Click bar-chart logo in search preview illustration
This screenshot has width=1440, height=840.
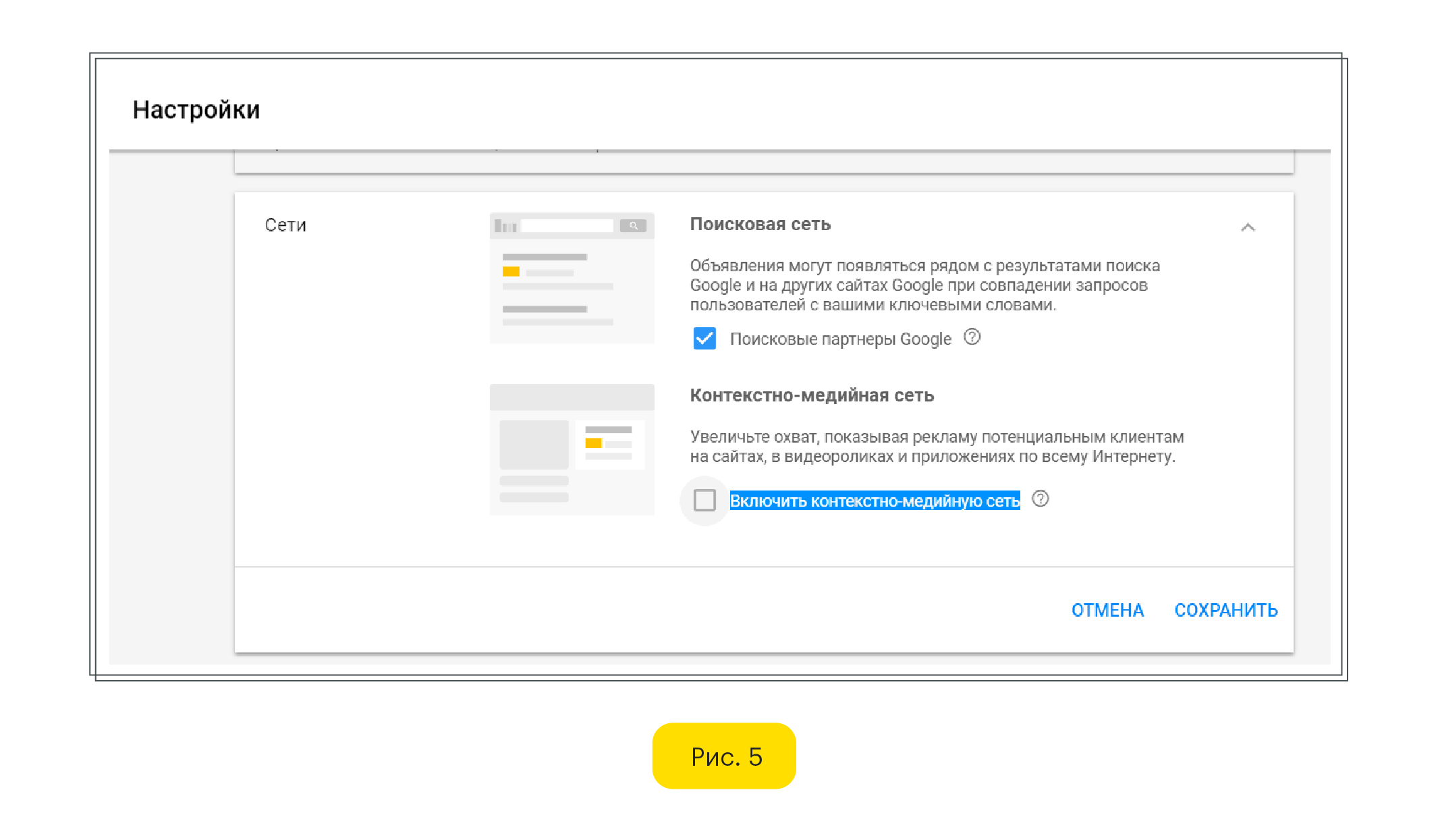point(505,226)
